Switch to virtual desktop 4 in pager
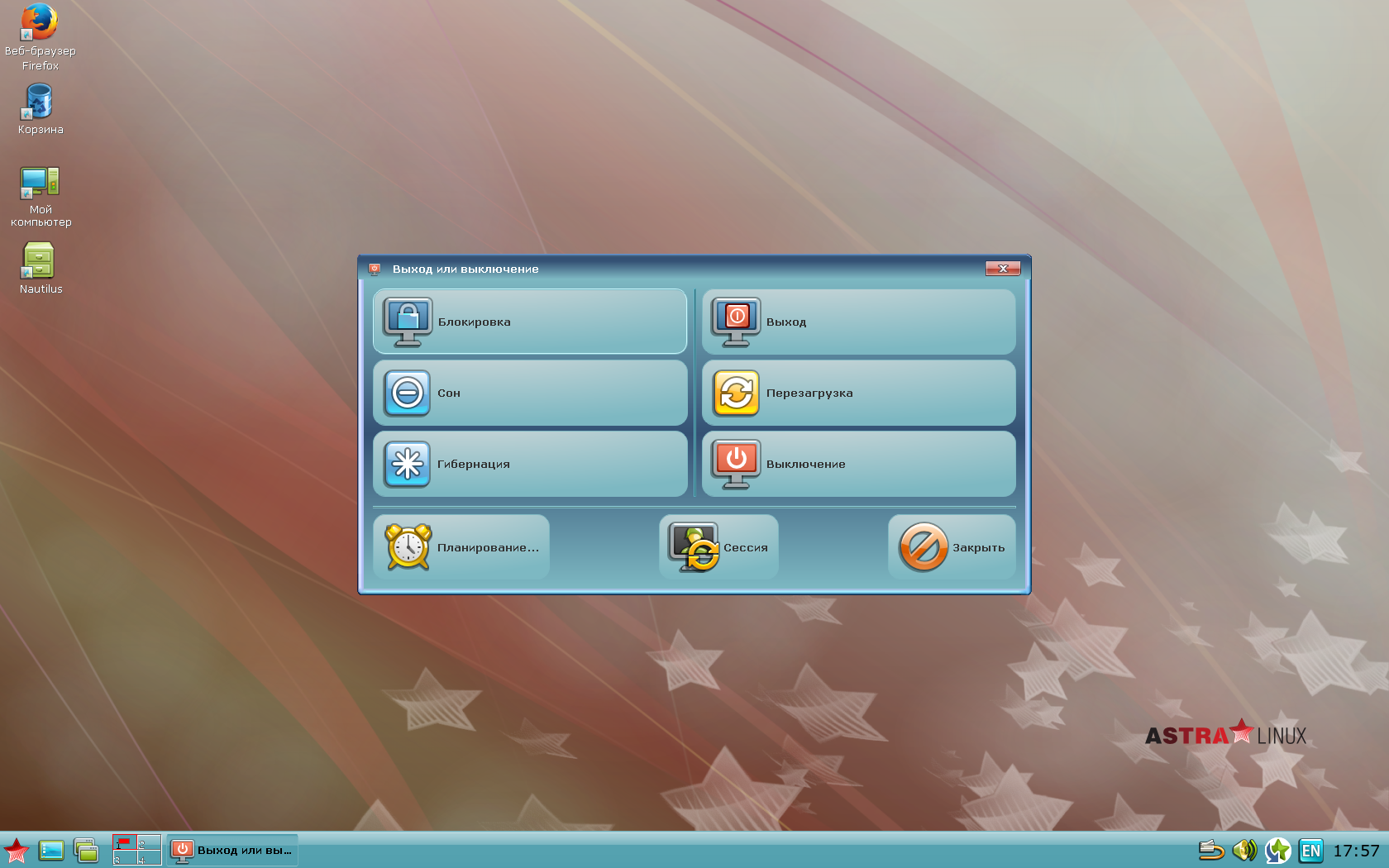 pos(149,857)
